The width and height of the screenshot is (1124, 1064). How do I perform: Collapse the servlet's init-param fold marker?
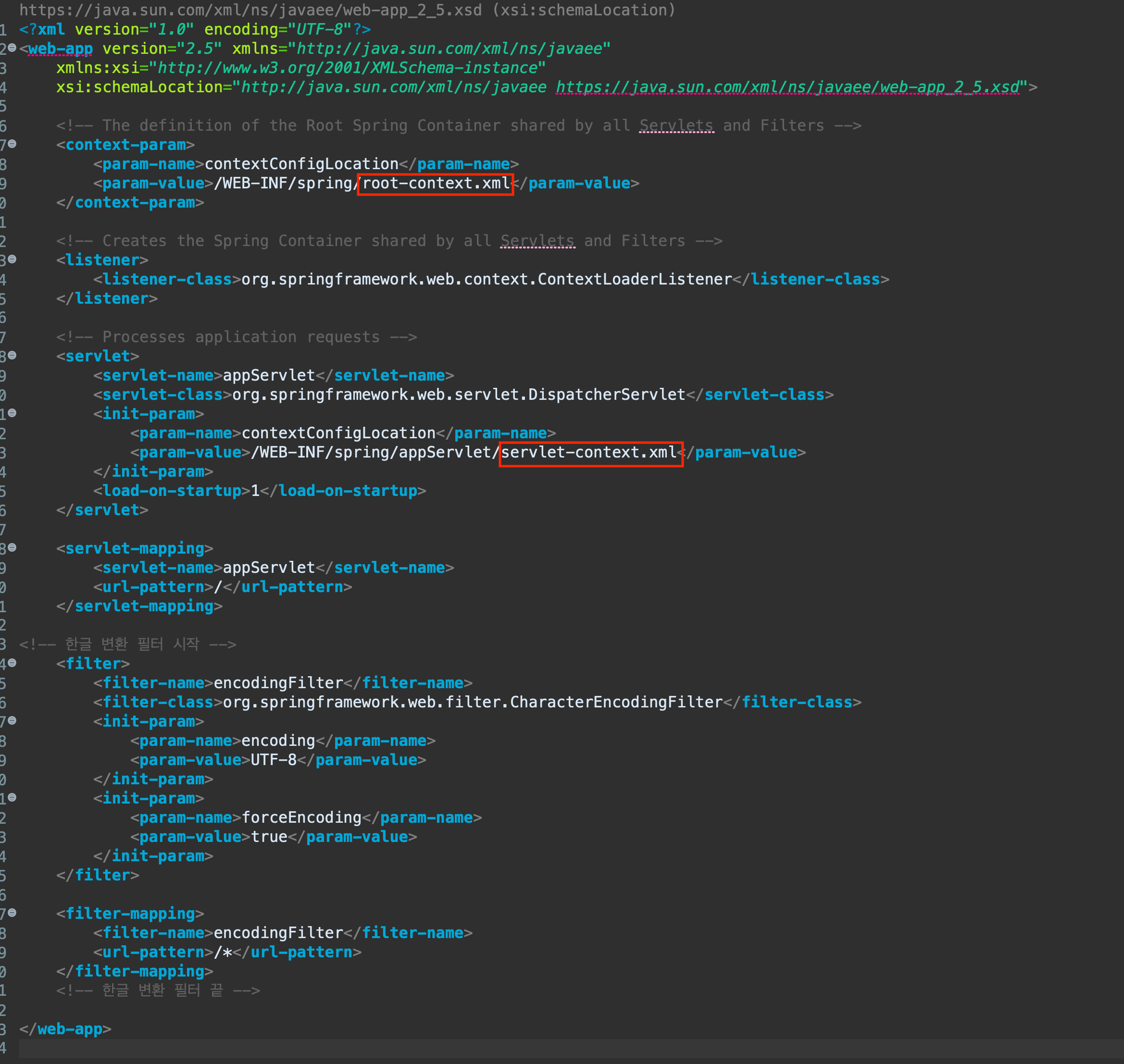coord(12,413)
